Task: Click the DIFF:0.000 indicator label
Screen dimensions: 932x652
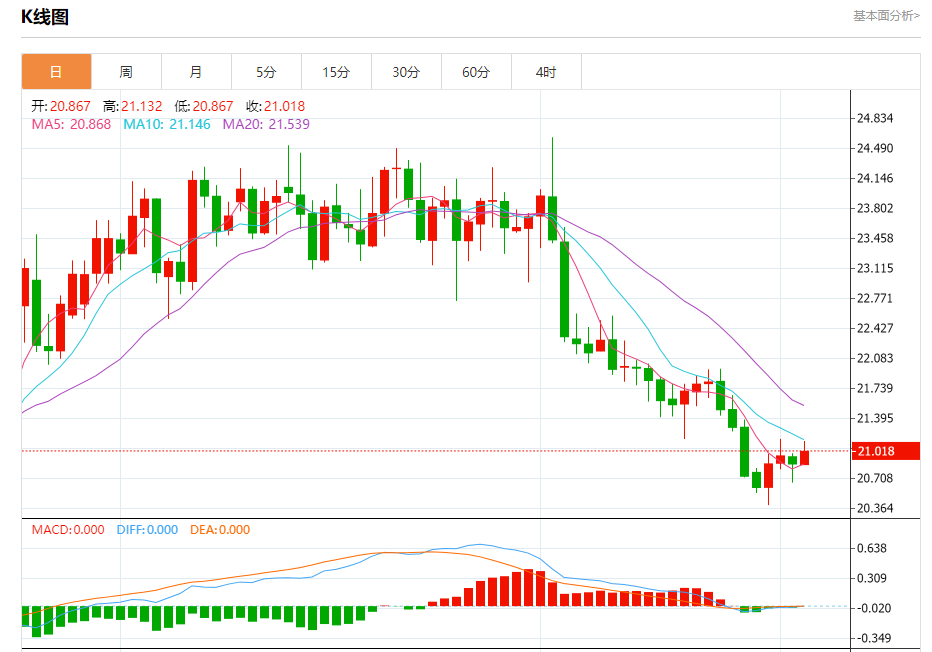Action: coord(147,530)
